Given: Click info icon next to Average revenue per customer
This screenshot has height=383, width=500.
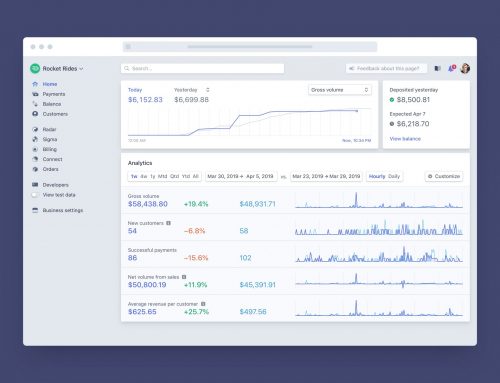Looking at the screenshot, I should click(x=203, y=304).
